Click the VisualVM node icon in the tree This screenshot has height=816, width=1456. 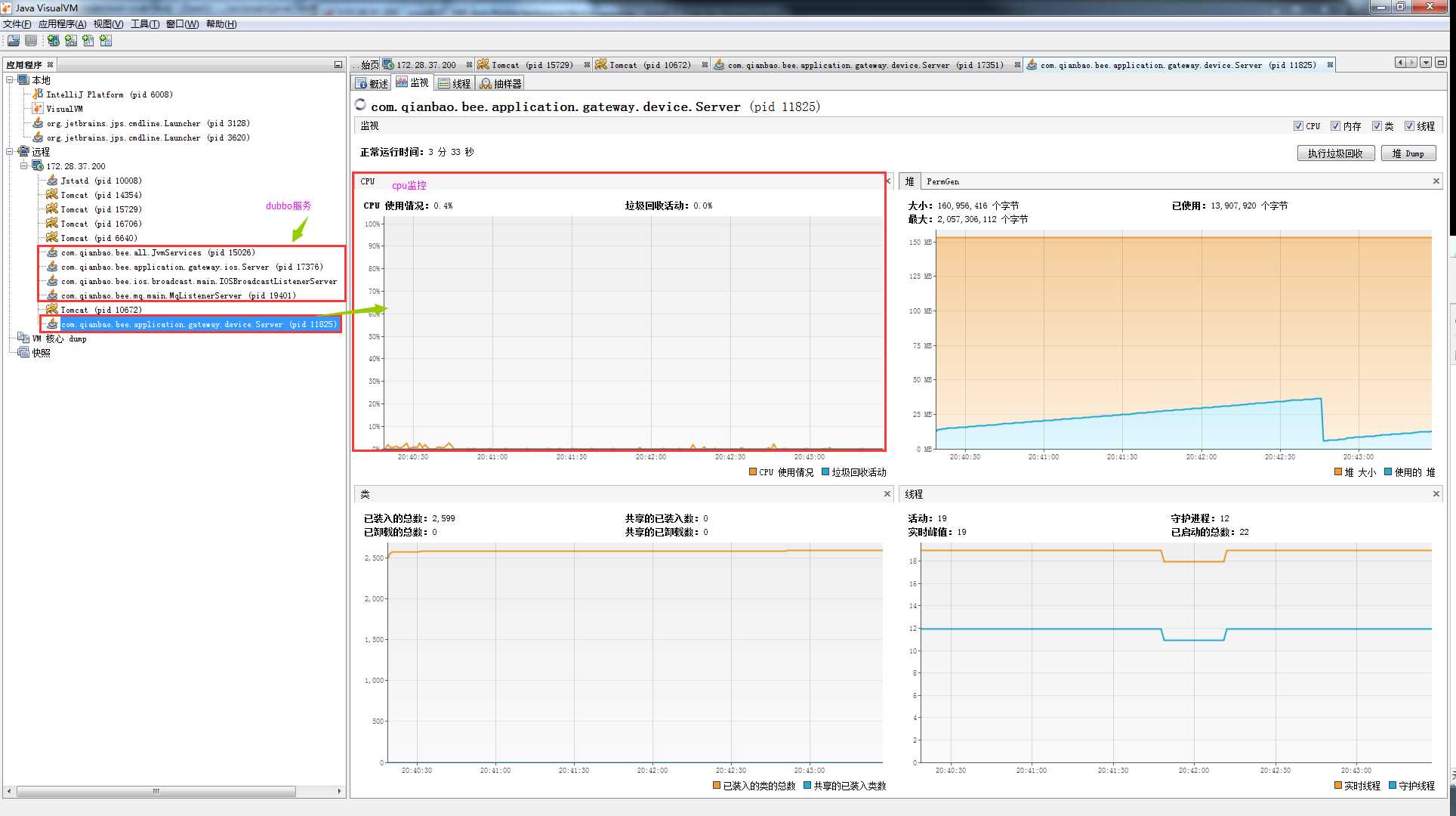38,109
